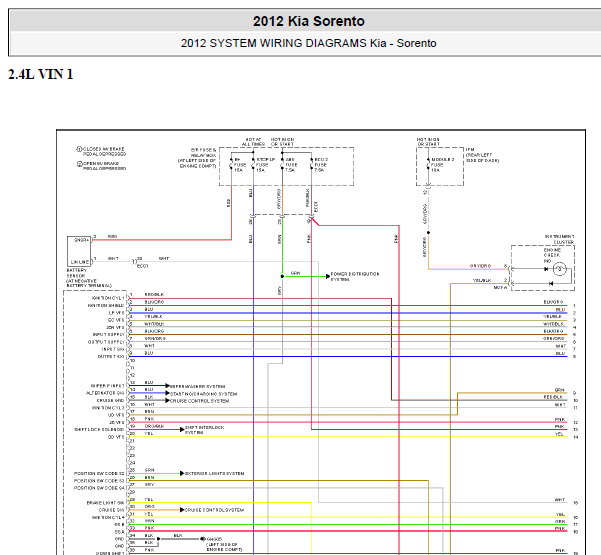This screenshot has width=601, height=555.
Task: Click the ABS fuse 7.5A symbol
Action: 290,163
